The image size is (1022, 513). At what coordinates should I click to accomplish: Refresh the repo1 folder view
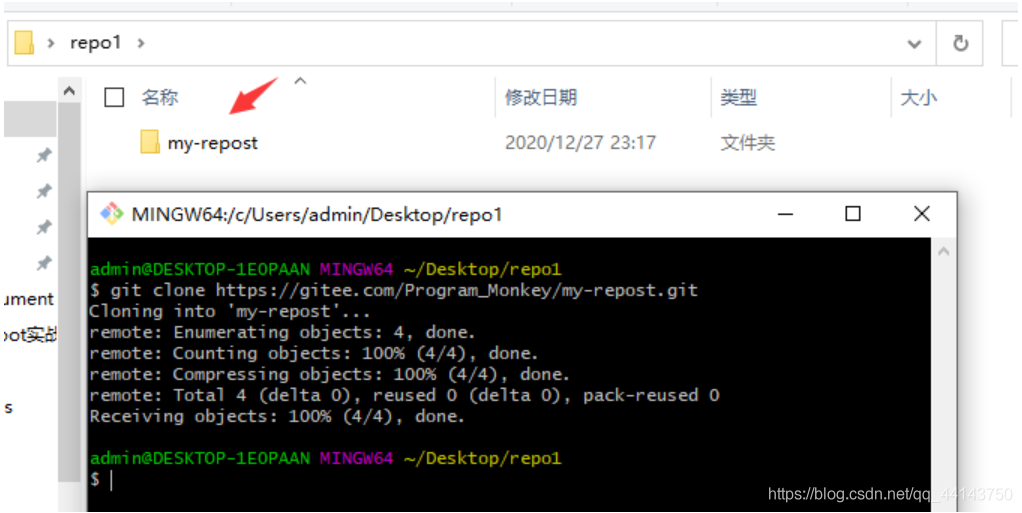coord(960,44)
